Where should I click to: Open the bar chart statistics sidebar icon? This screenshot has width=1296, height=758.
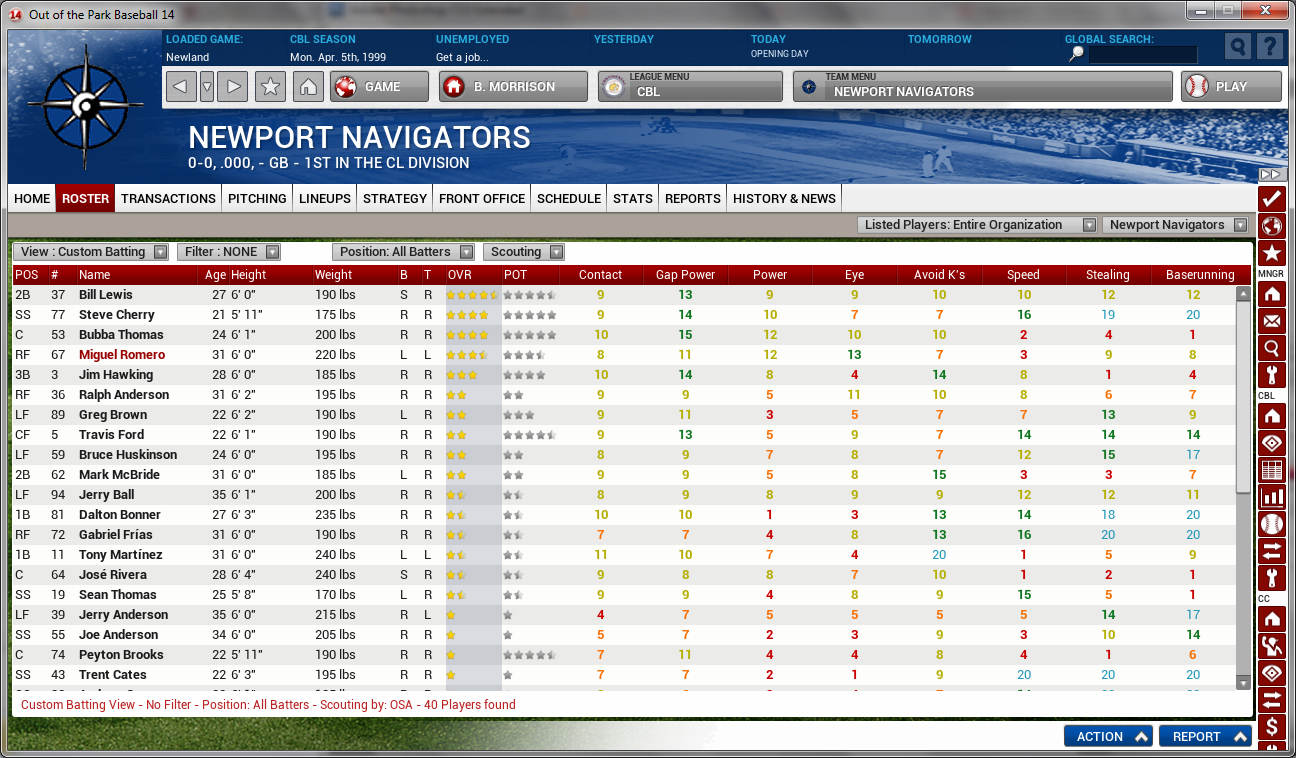click(1272, 497)
